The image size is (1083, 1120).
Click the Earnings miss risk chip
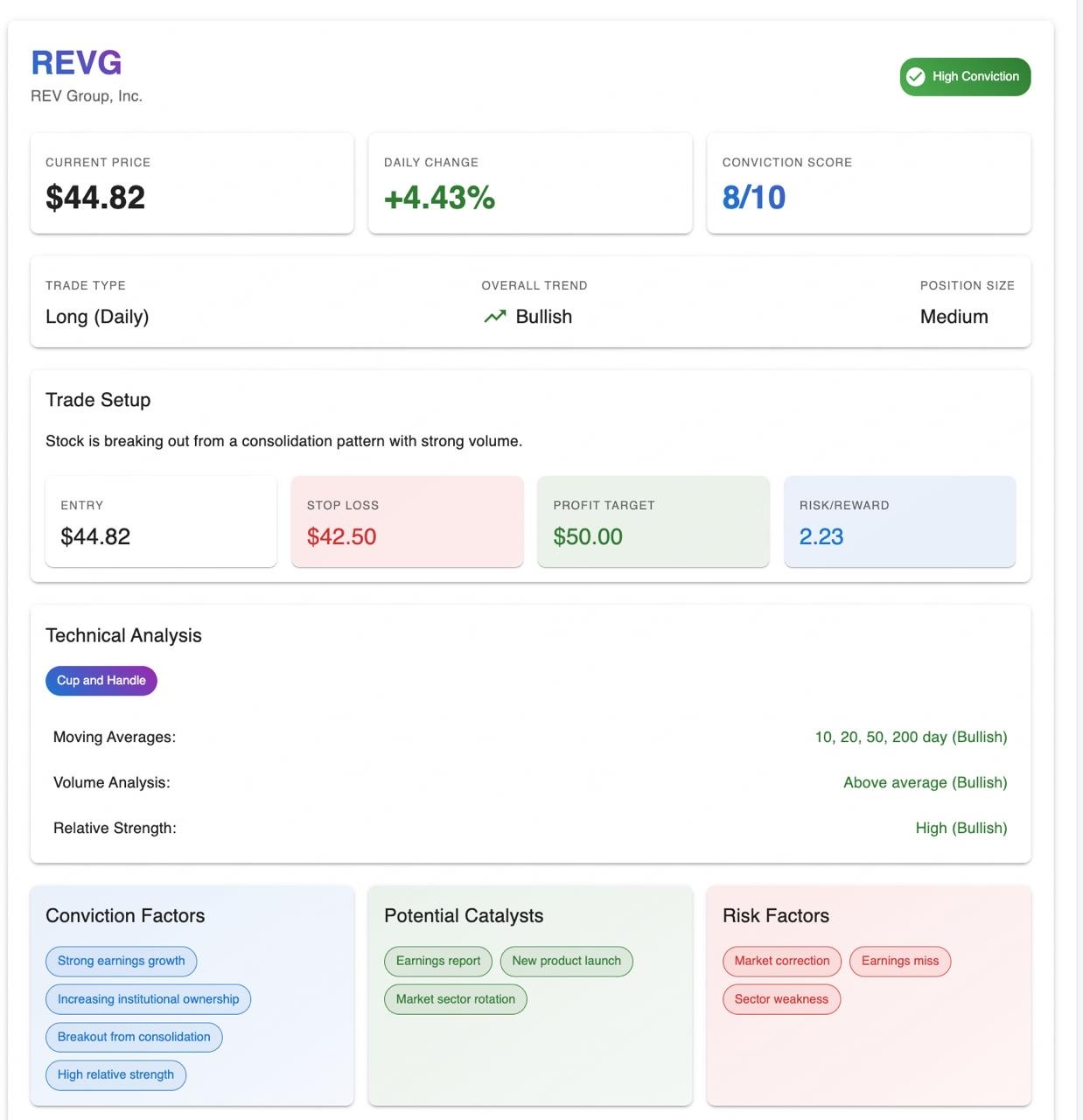click(900, 961)
